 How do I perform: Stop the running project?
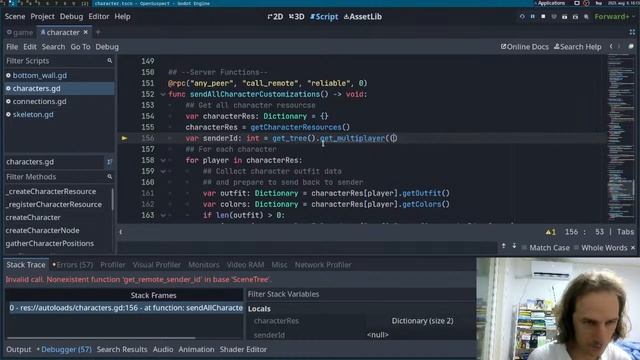(543, 17)
